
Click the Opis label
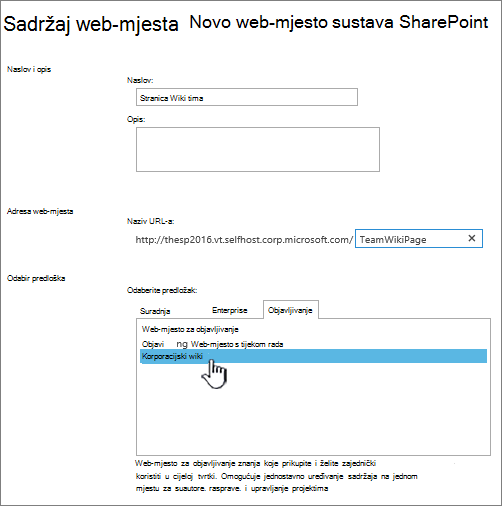point(136,119)
